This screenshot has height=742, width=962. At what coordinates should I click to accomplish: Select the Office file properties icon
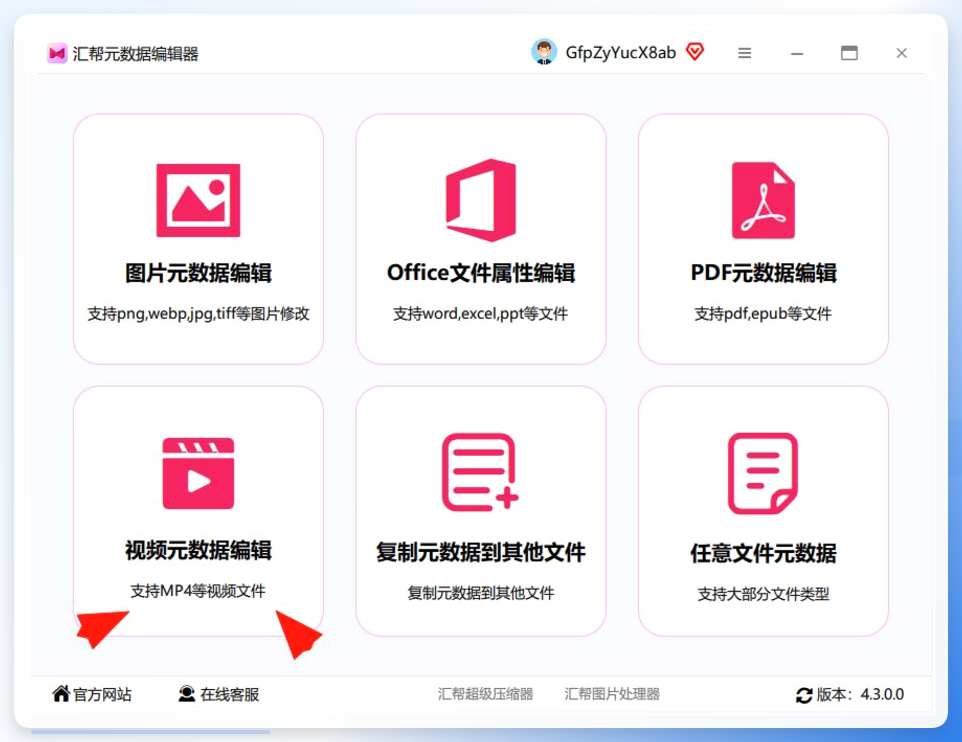[x=480, y=200]
